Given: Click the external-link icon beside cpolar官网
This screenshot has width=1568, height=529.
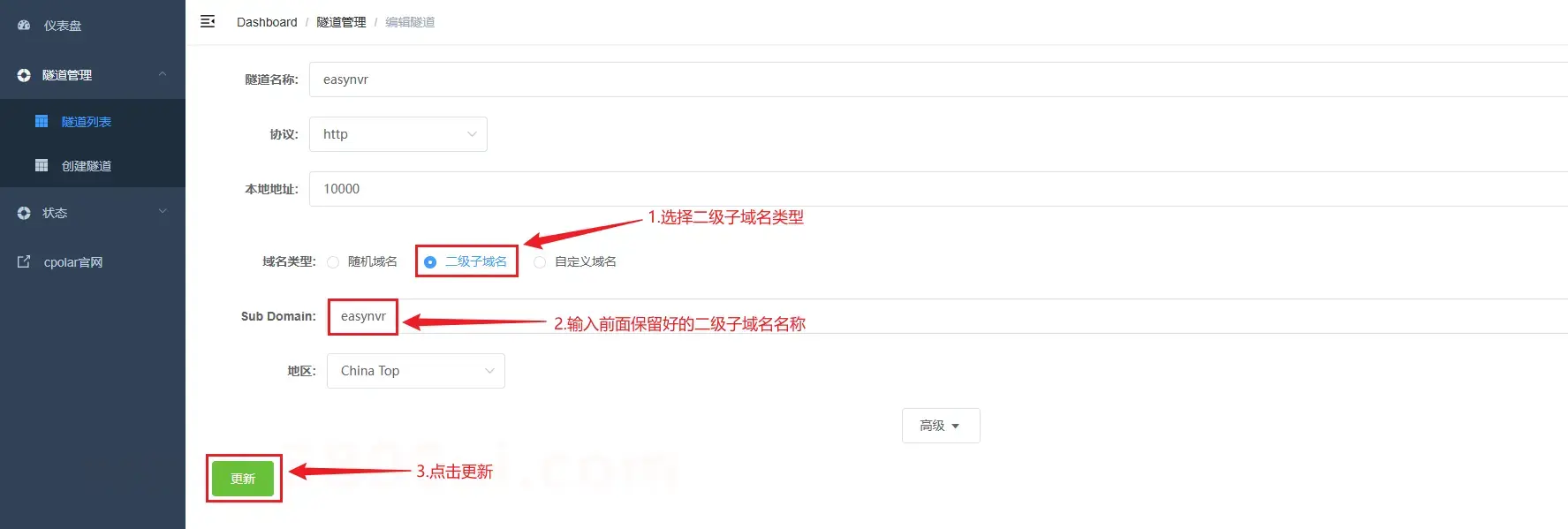Looking at the screenshot, I should [24, 261].
